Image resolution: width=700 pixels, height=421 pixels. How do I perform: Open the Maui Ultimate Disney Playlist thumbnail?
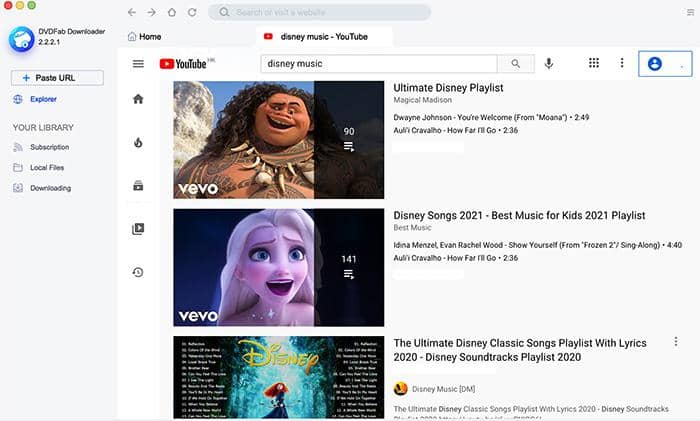(279, 140)
